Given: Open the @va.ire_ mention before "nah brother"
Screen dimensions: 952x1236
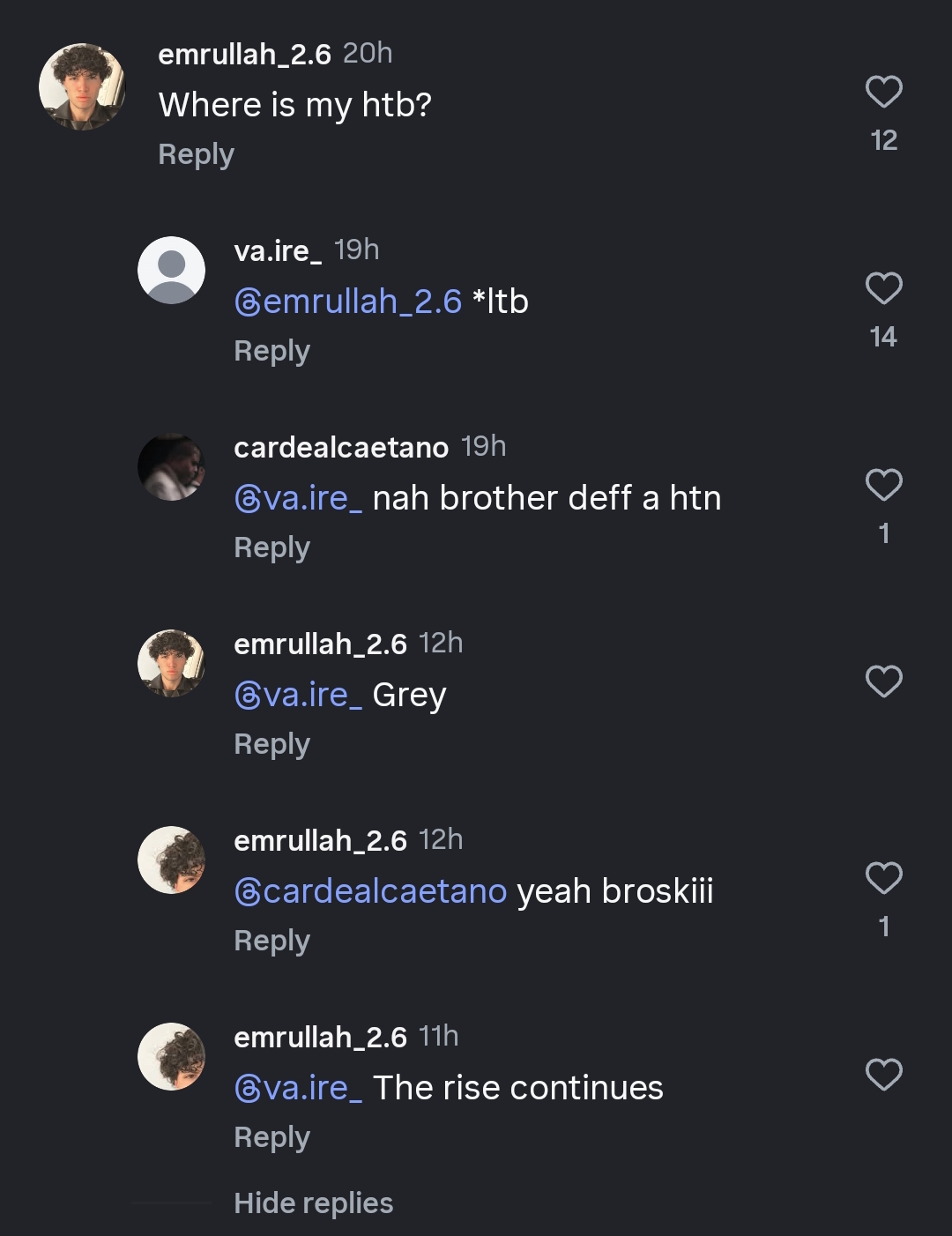Looking at the screenshot, I should point(298,499).
